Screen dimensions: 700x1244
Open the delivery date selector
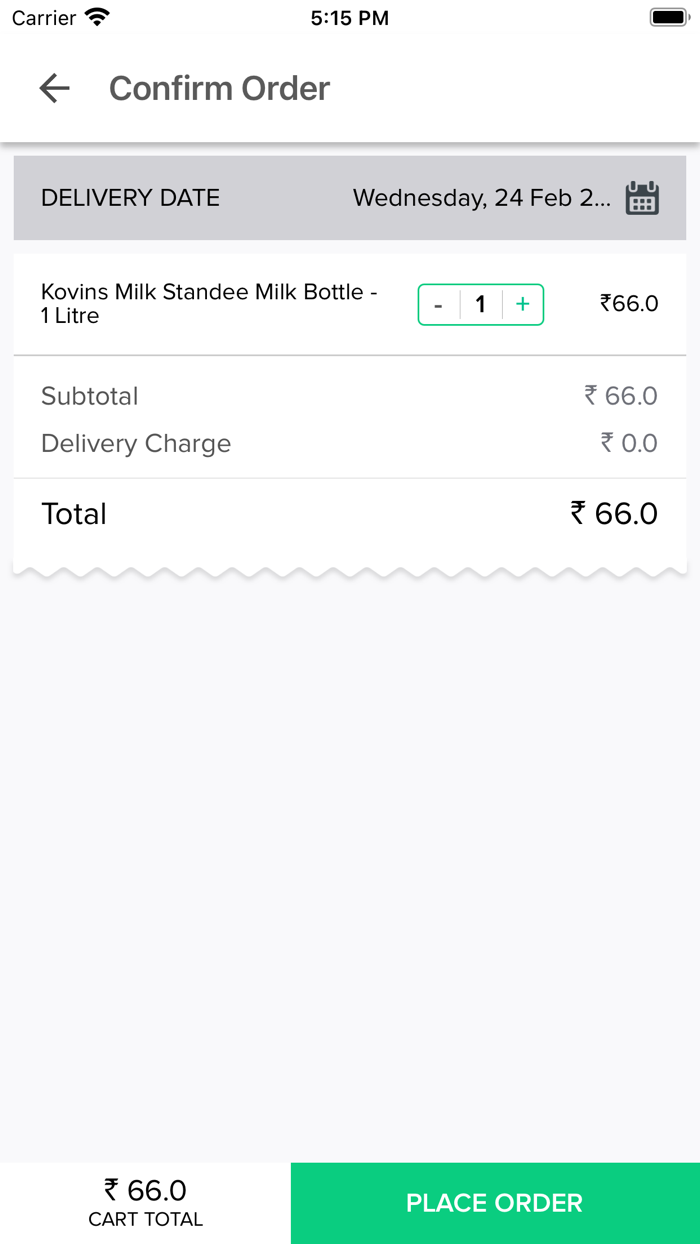point(350,198)
